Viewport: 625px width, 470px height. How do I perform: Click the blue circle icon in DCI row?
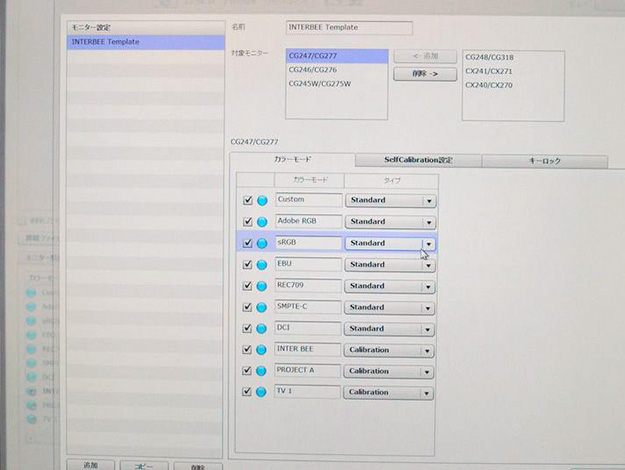261,328
